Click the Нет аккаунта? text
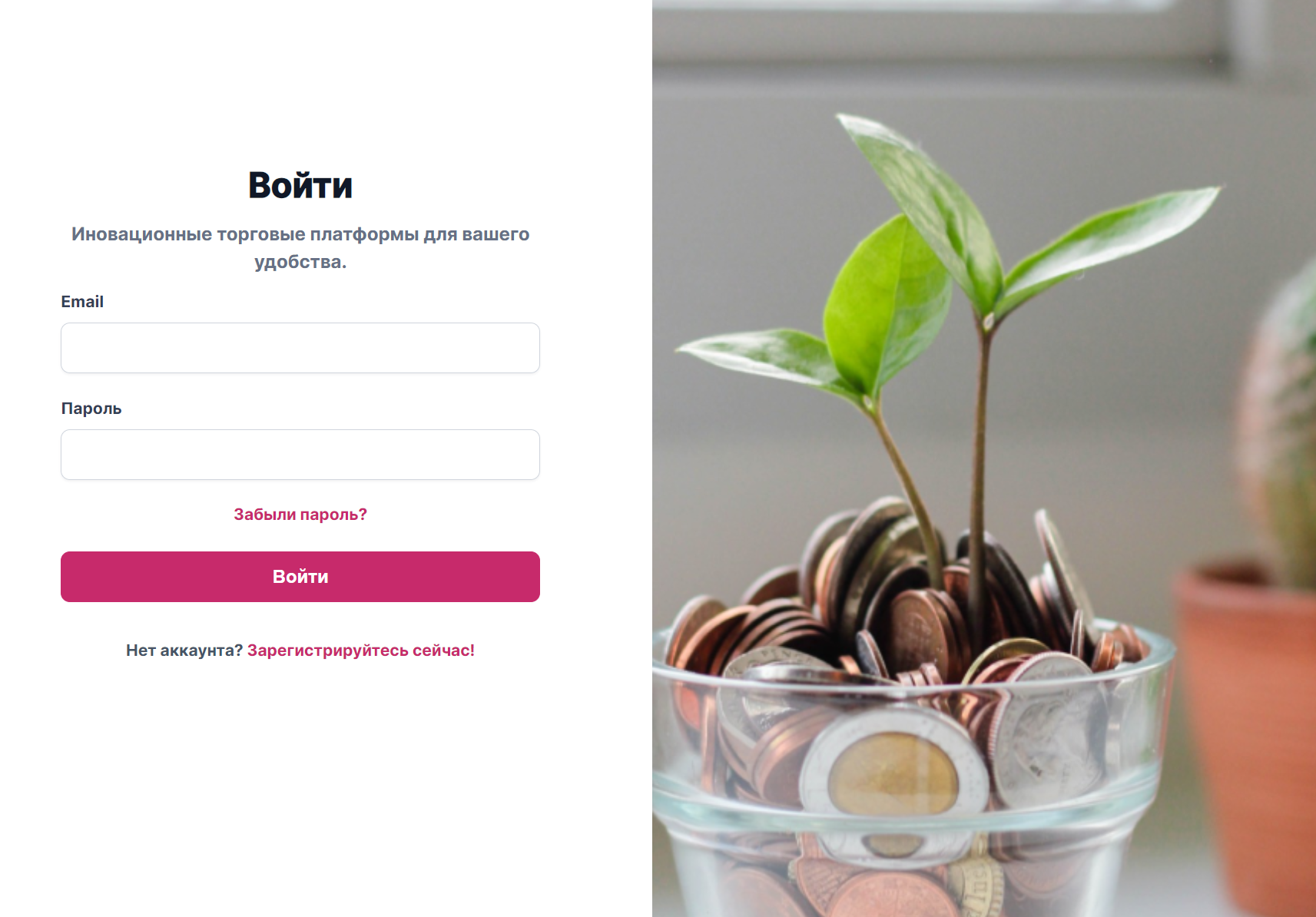Viewport: 1316px width, 917px height. [184, 651]
